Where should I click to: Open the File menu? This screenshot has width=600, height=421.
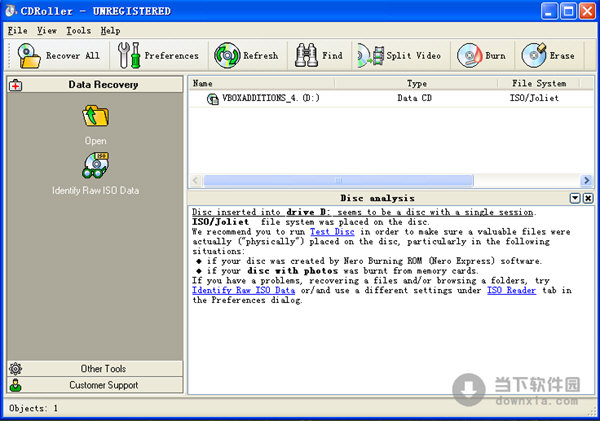click(x=18, y=31)
